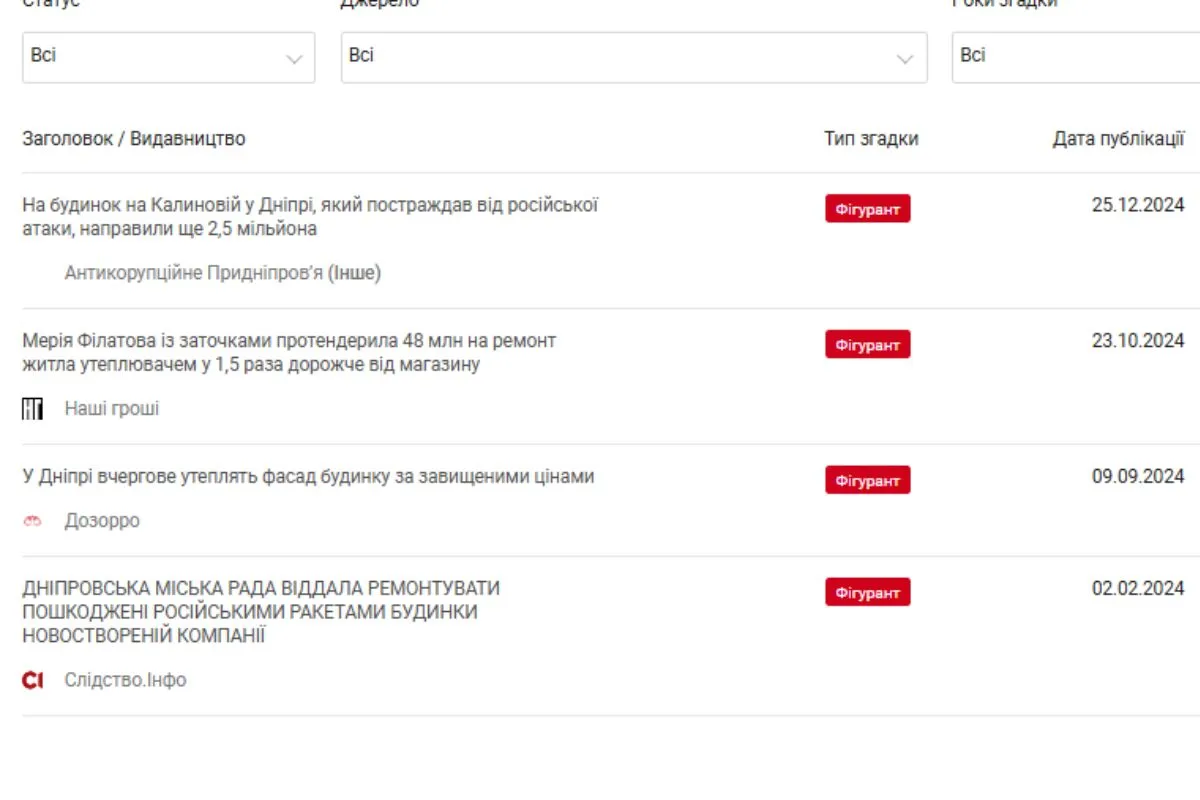Expand the Джерело dropdown
This screenshot has height=800, width=1200.
[633, 57]
